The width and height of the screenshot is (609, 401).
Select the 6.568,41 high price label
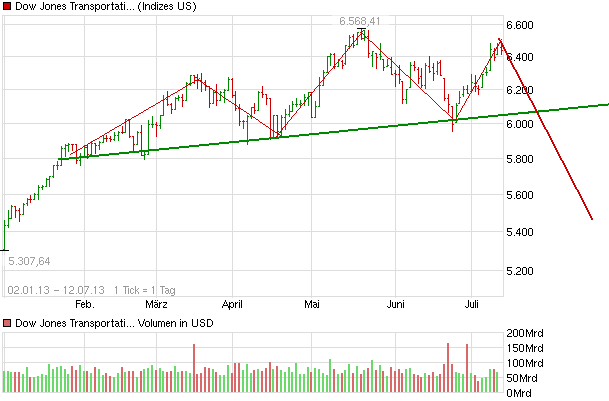[361, 20]
